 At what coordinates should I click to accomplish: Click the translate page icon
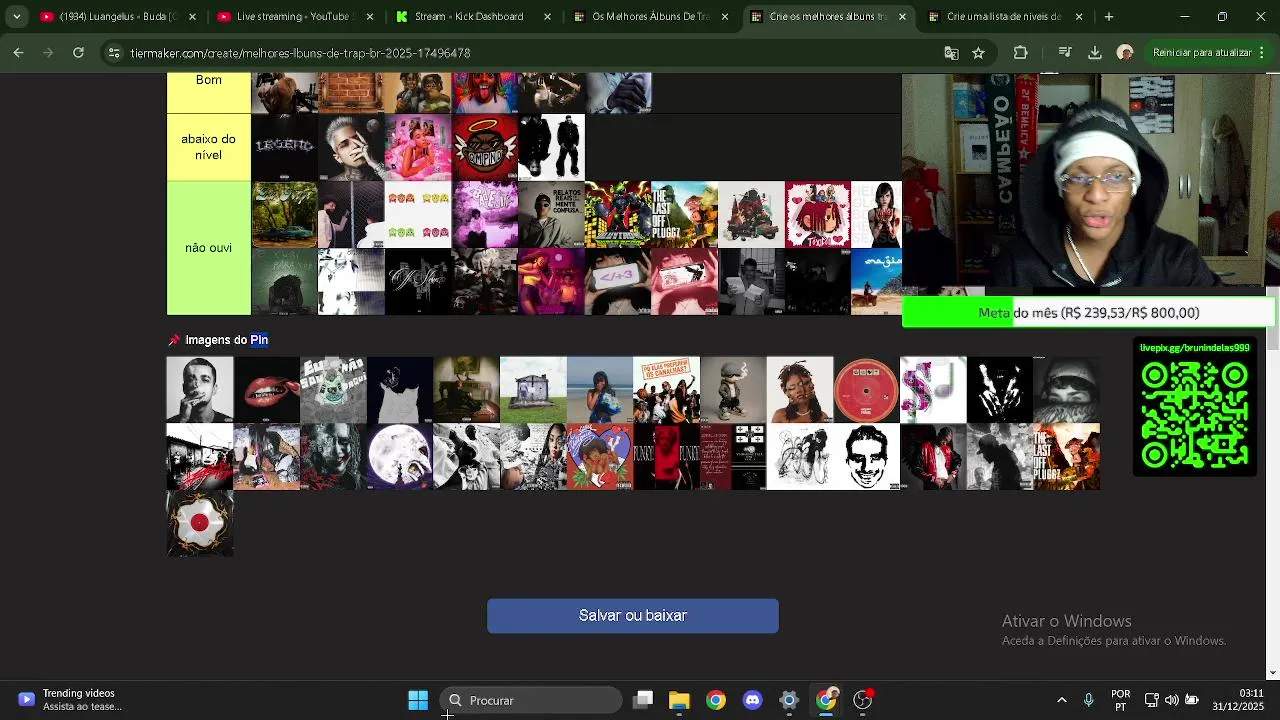tap(951, 53)
